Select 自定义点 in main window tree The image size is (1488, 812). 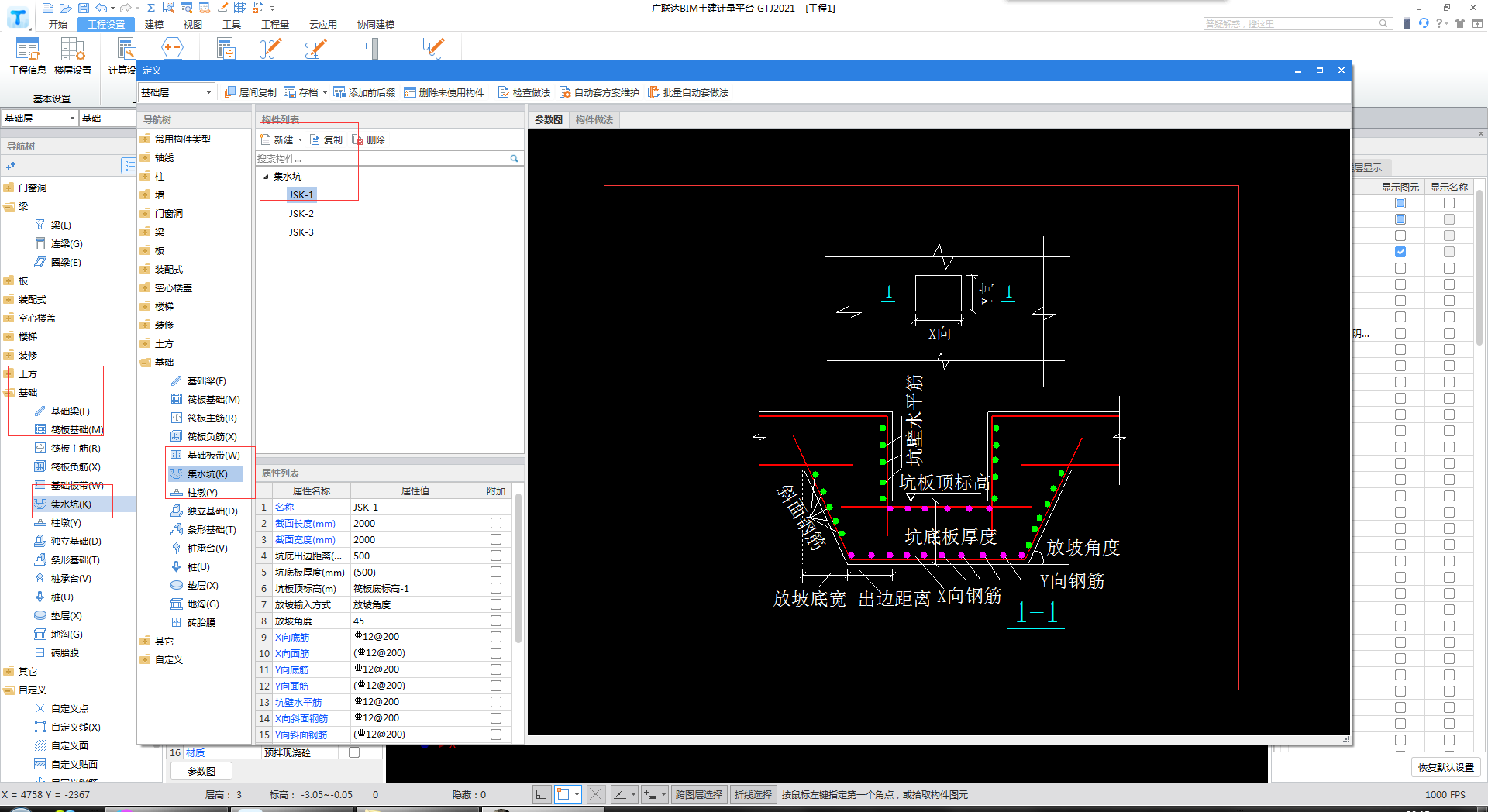61,708
